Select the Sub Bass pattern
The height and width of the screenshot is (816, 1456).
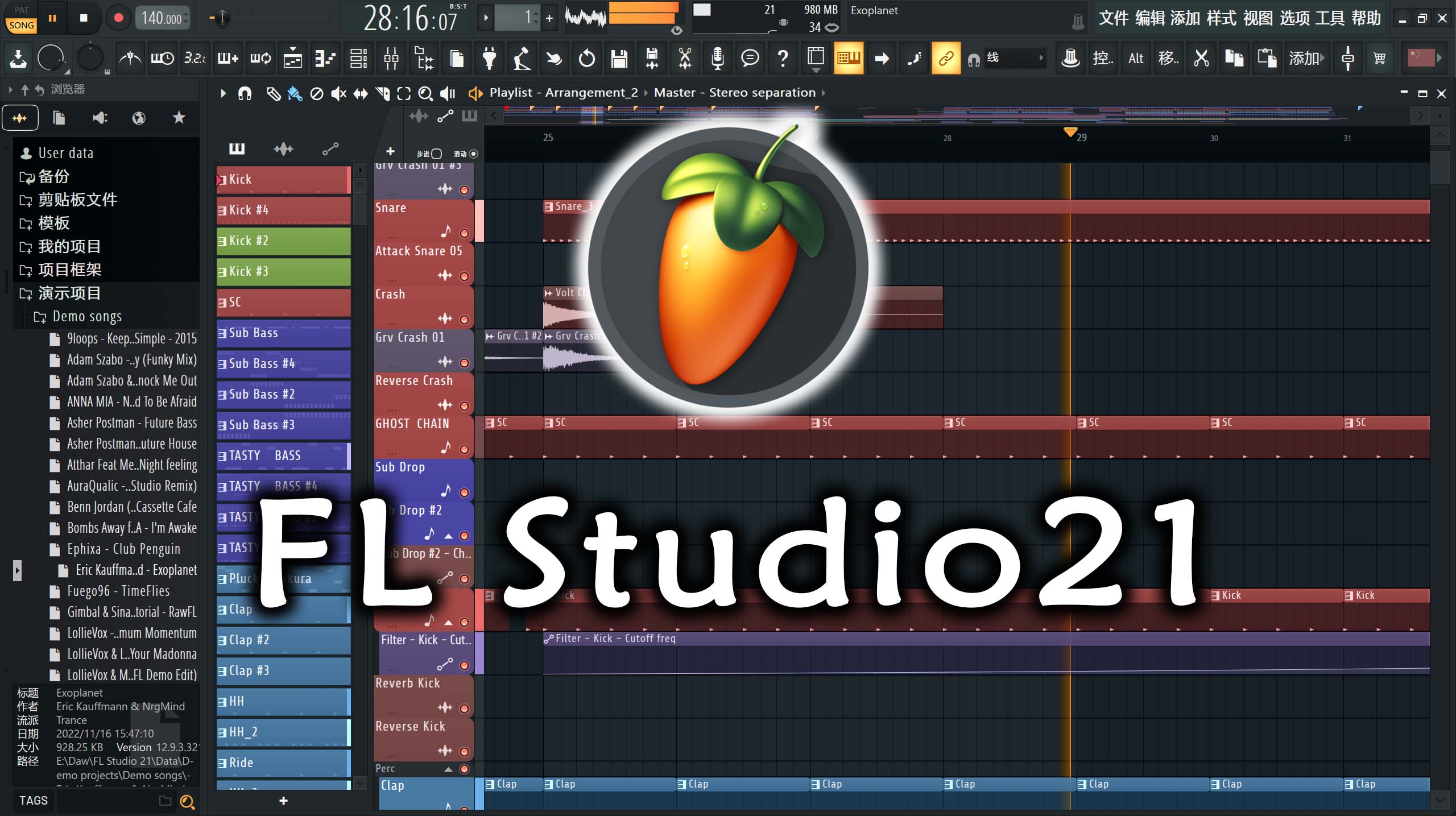[x=283, y=333]
